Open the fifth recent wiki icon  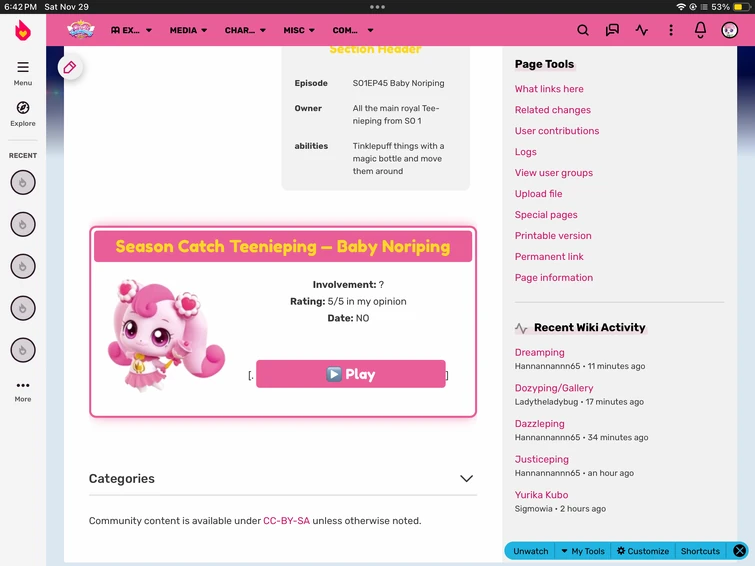pos(23,350)
